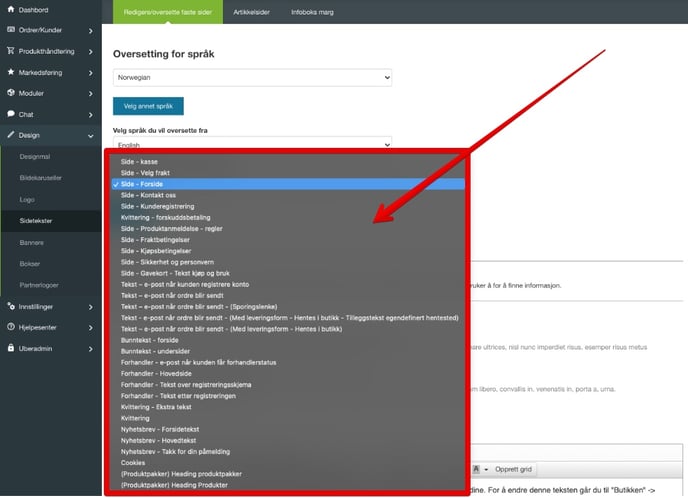The width and height of the screenshot is (688, 498).
Task: Click the Opprett grid button
Action: 513,469
